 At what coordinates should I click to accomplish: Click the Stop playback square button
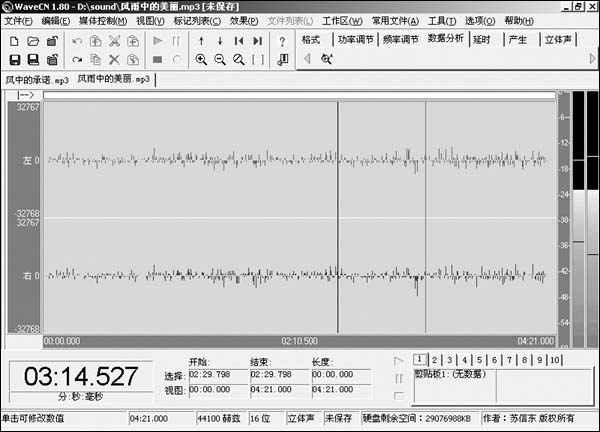coord(157,60)
